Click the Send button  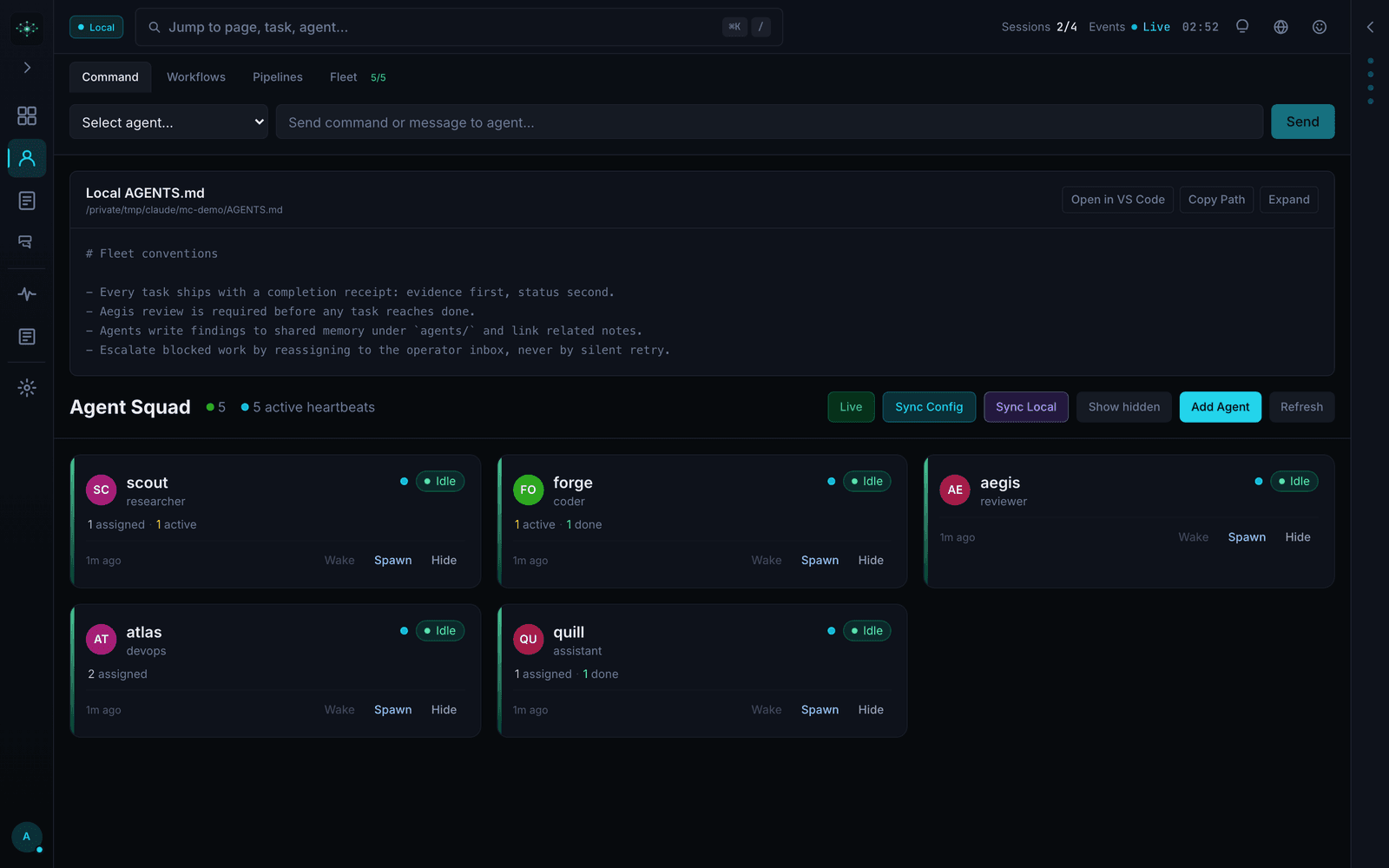pos(1302,122)
